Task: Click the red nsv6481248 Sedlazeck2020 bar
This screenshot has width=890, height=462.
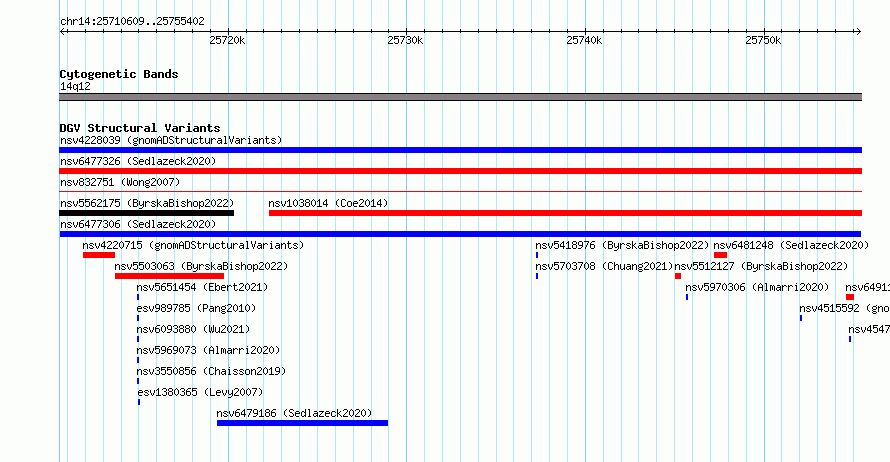Action: (720, 255)
